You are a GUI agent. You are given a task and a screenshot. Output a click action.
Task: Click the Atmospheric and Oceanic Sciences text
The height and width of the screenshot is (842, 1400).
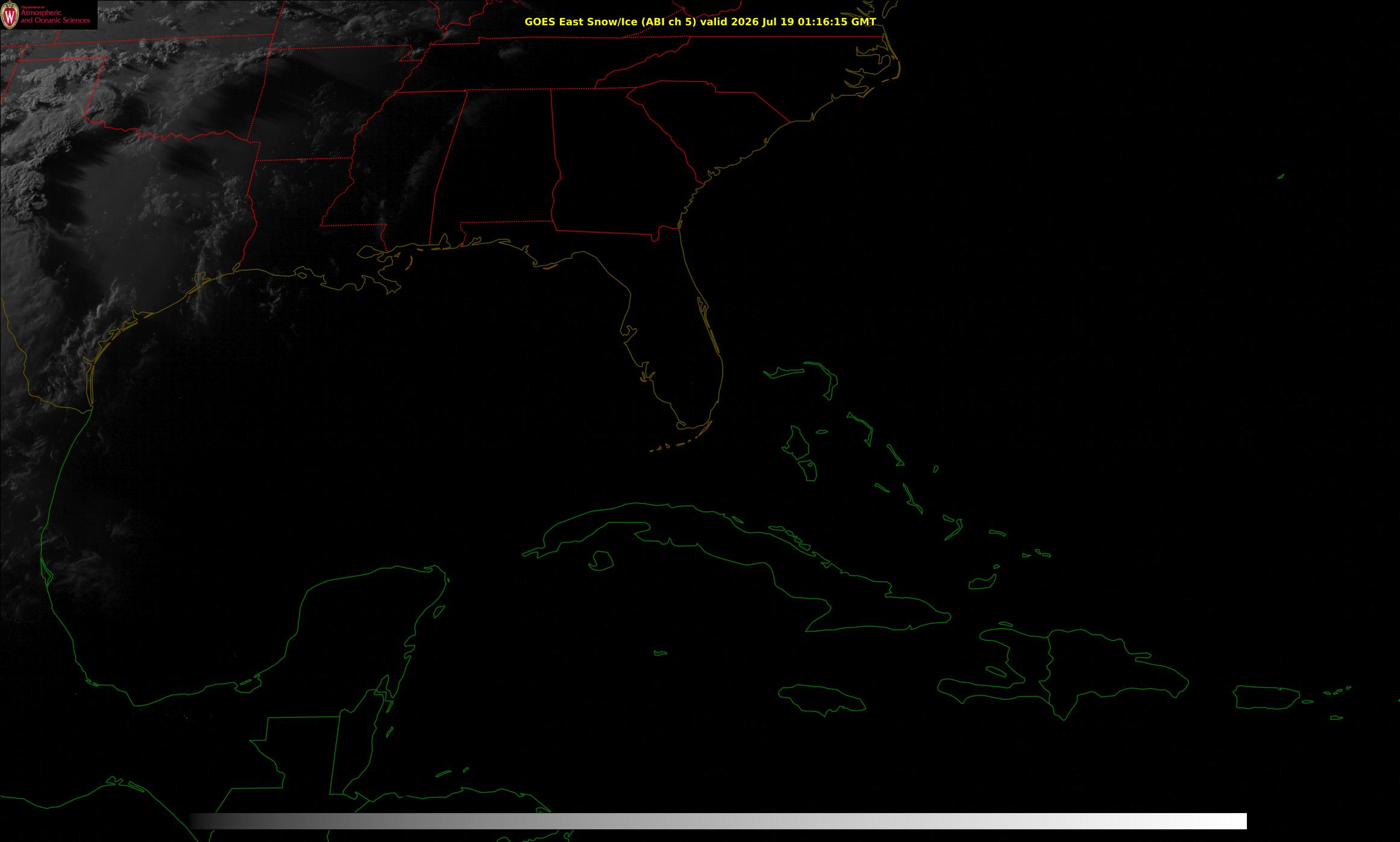(55, 17)
